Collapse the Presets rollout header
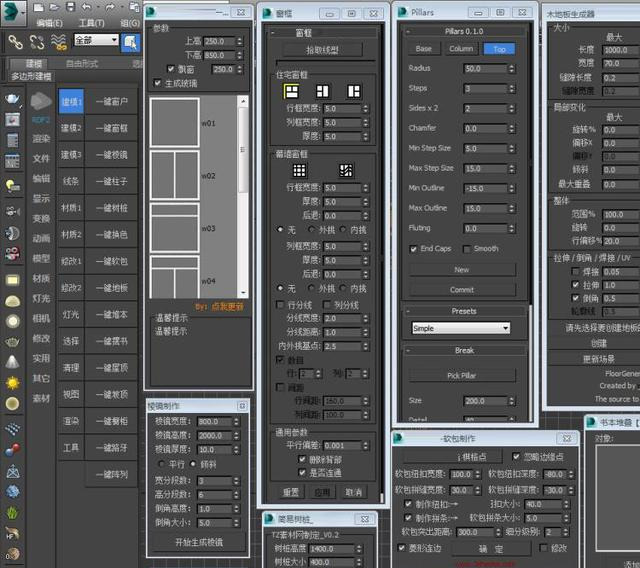640x568 pixels. [463, 311]
